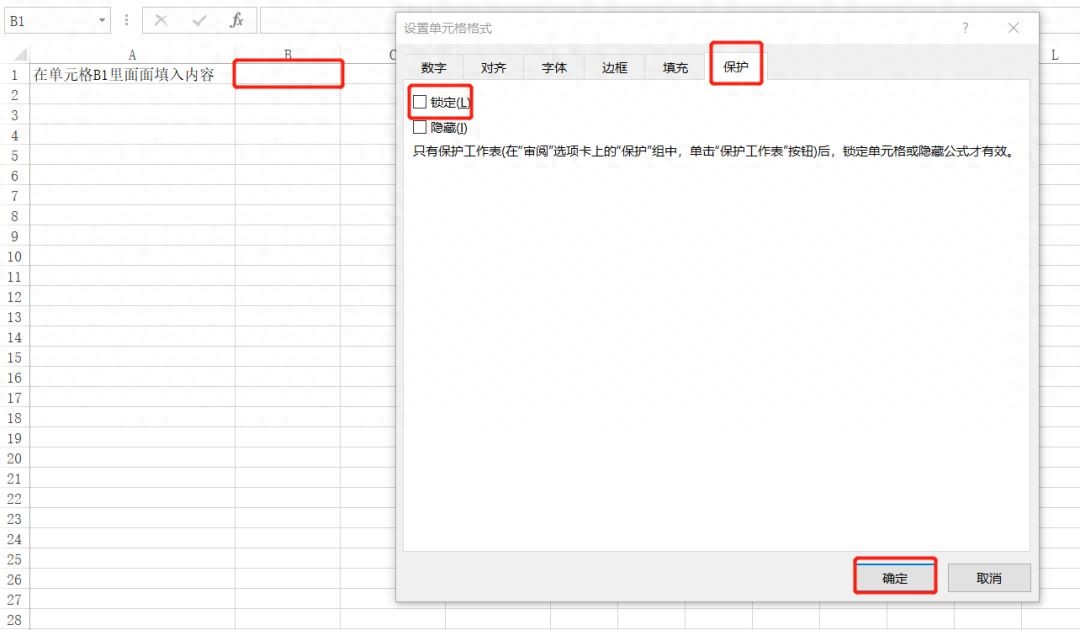Click into the formula bar input
Screen dimensions: 1080x630
coord(328,21)
